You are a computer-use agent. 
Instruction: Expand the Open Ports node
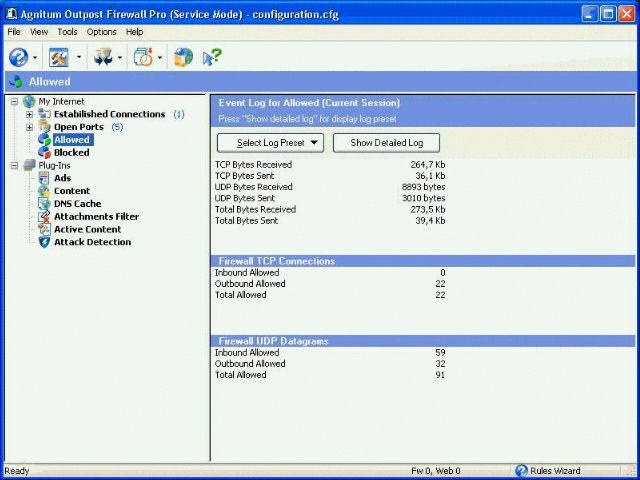click(x=29, y=127)
